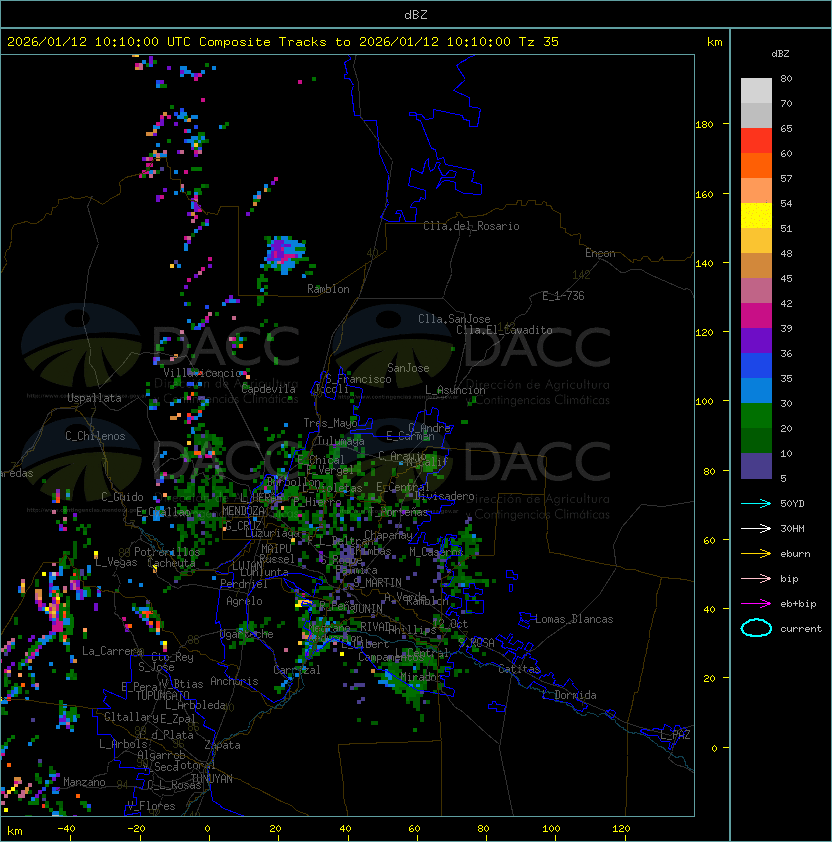Viewport: 832px width, 842px height.
Task: Click the yellow eburn arrow in legend
Action: [756, 554]
